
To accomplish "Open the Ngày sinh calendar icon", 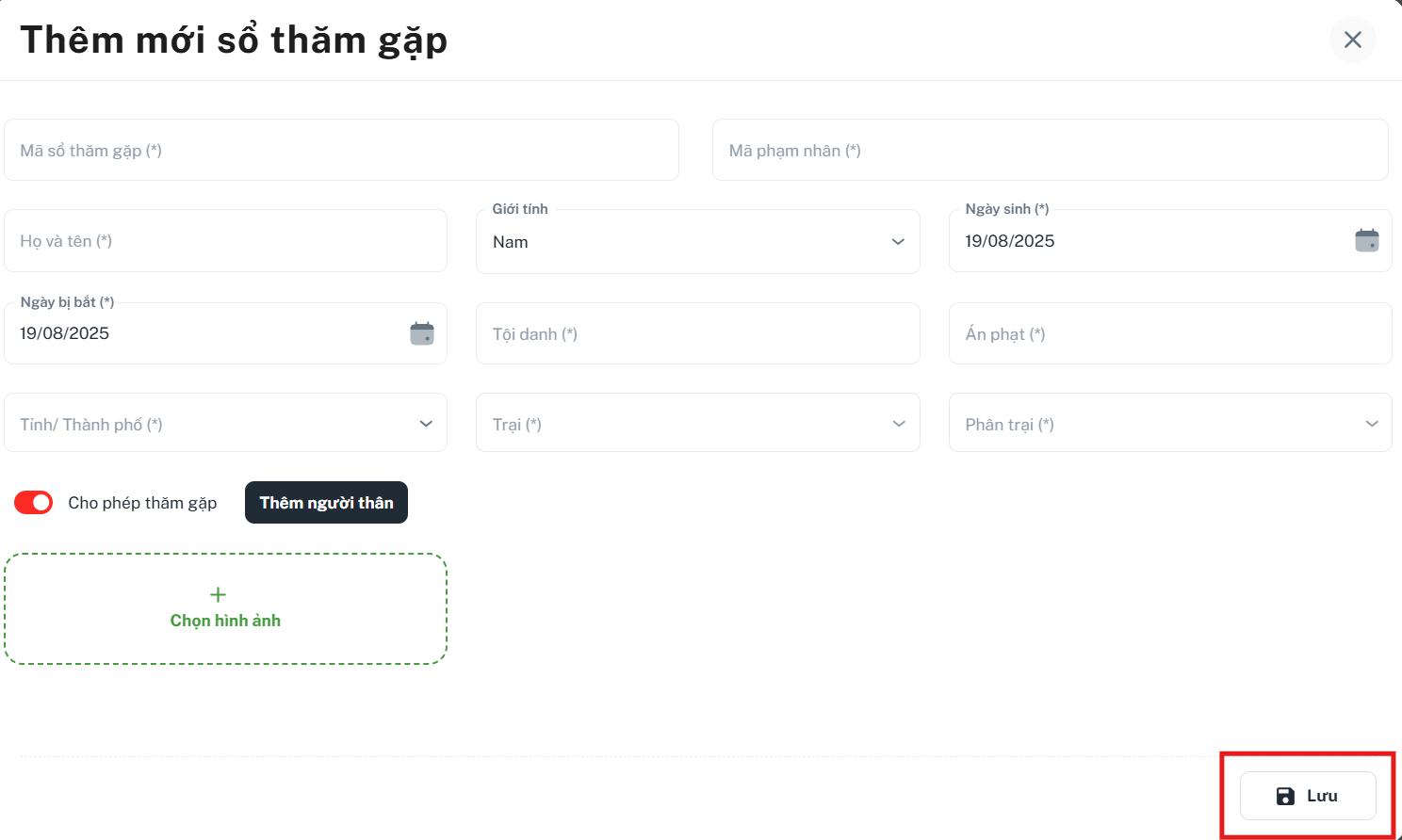I will click(1367, 240).
